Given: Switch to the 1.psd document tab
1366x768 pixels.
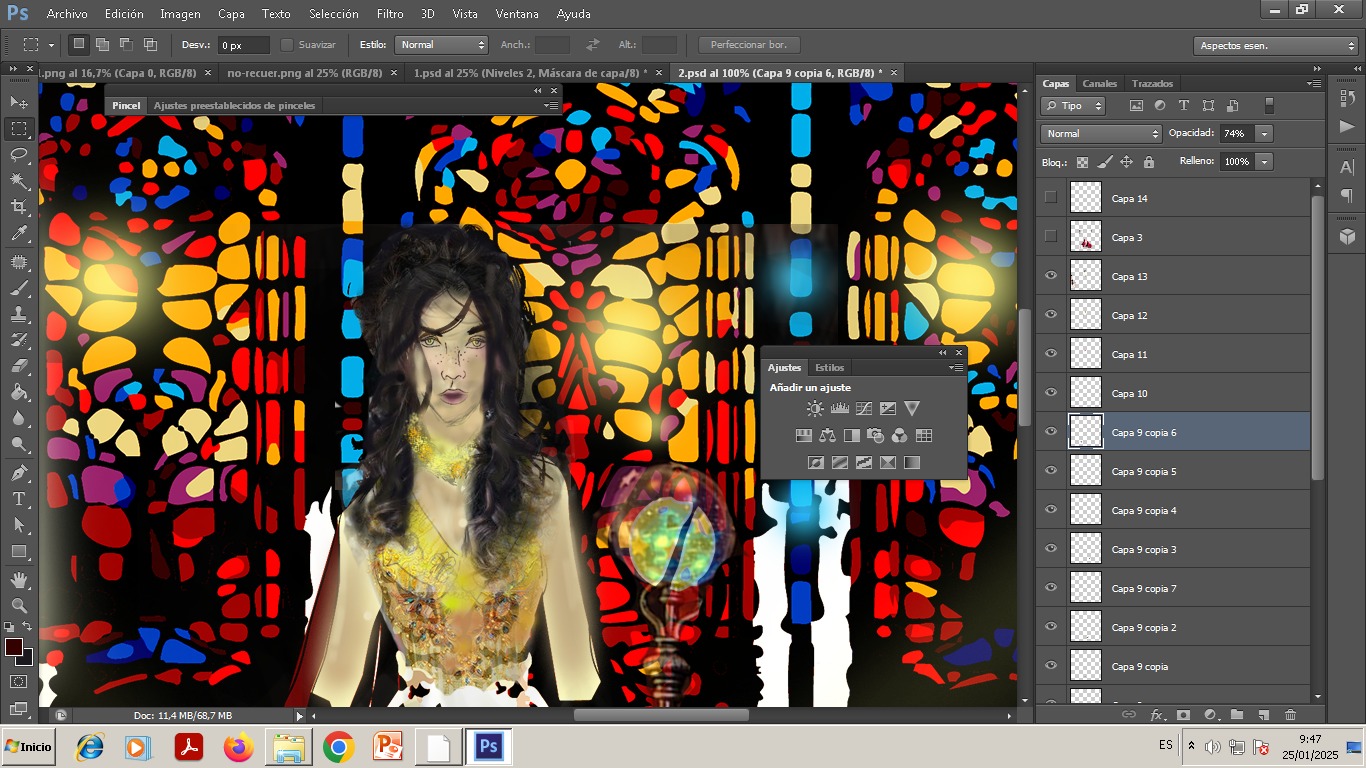Looking at the screenshot, I should pyautogui.click(x=530, y=73).
